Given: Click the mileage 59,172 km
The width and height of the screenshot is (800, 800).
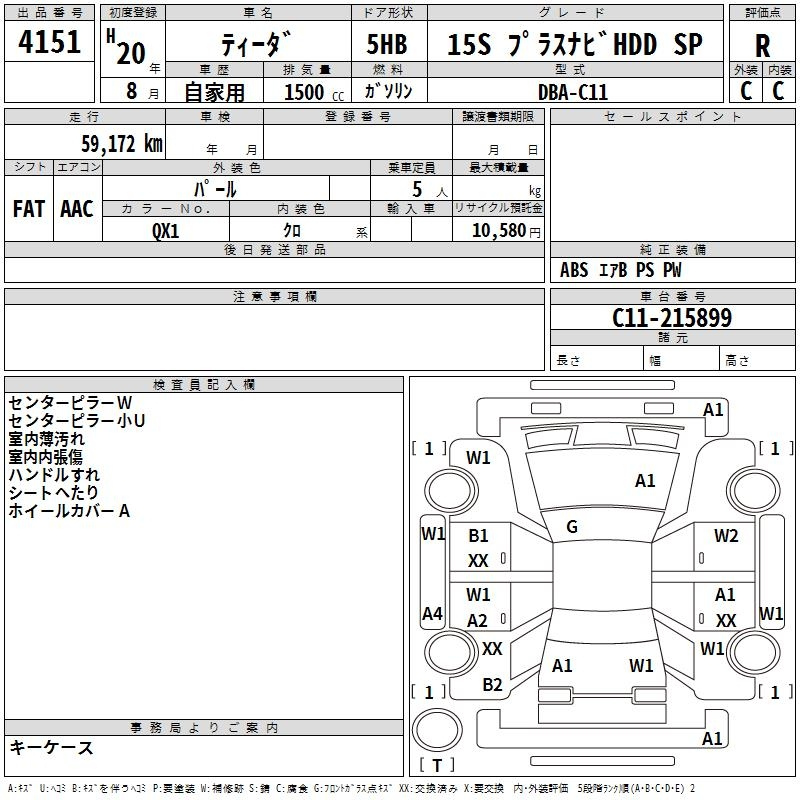Looking at the screenshot, I should click(122, 144).
